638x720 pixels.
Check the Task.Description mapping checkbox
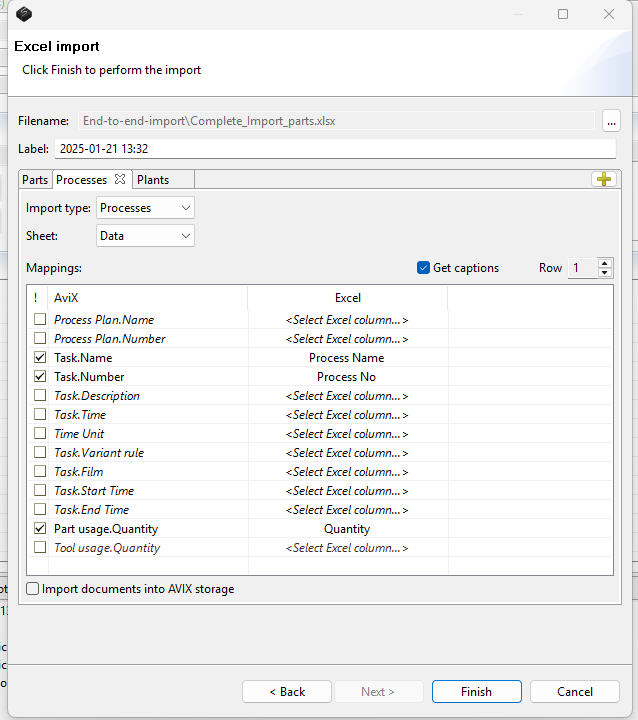pos(40,396)
